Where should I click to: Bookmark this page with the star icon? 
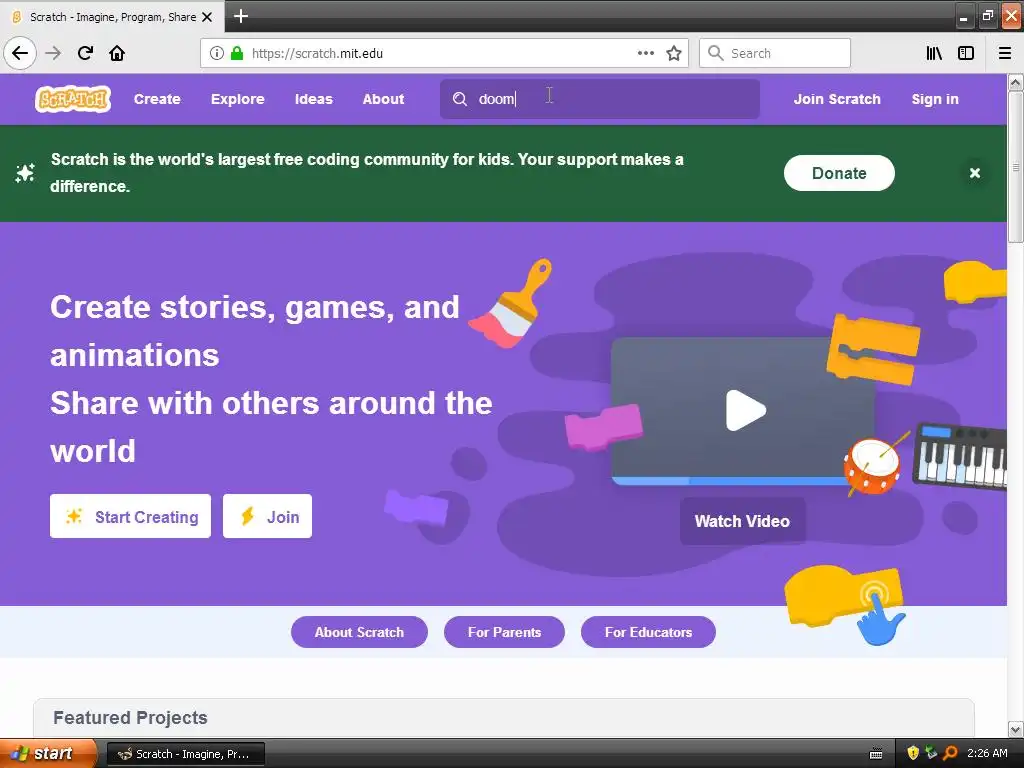pyautogui.click(x=674, y=53)
